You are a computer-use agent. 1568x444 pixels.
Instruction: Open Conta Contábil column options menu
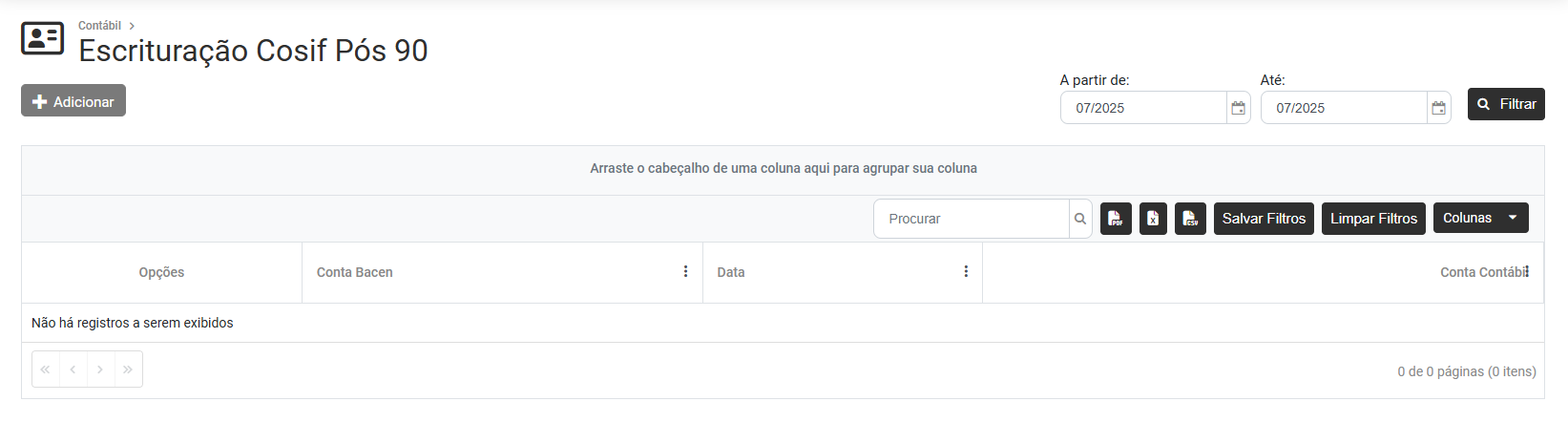1527,272
